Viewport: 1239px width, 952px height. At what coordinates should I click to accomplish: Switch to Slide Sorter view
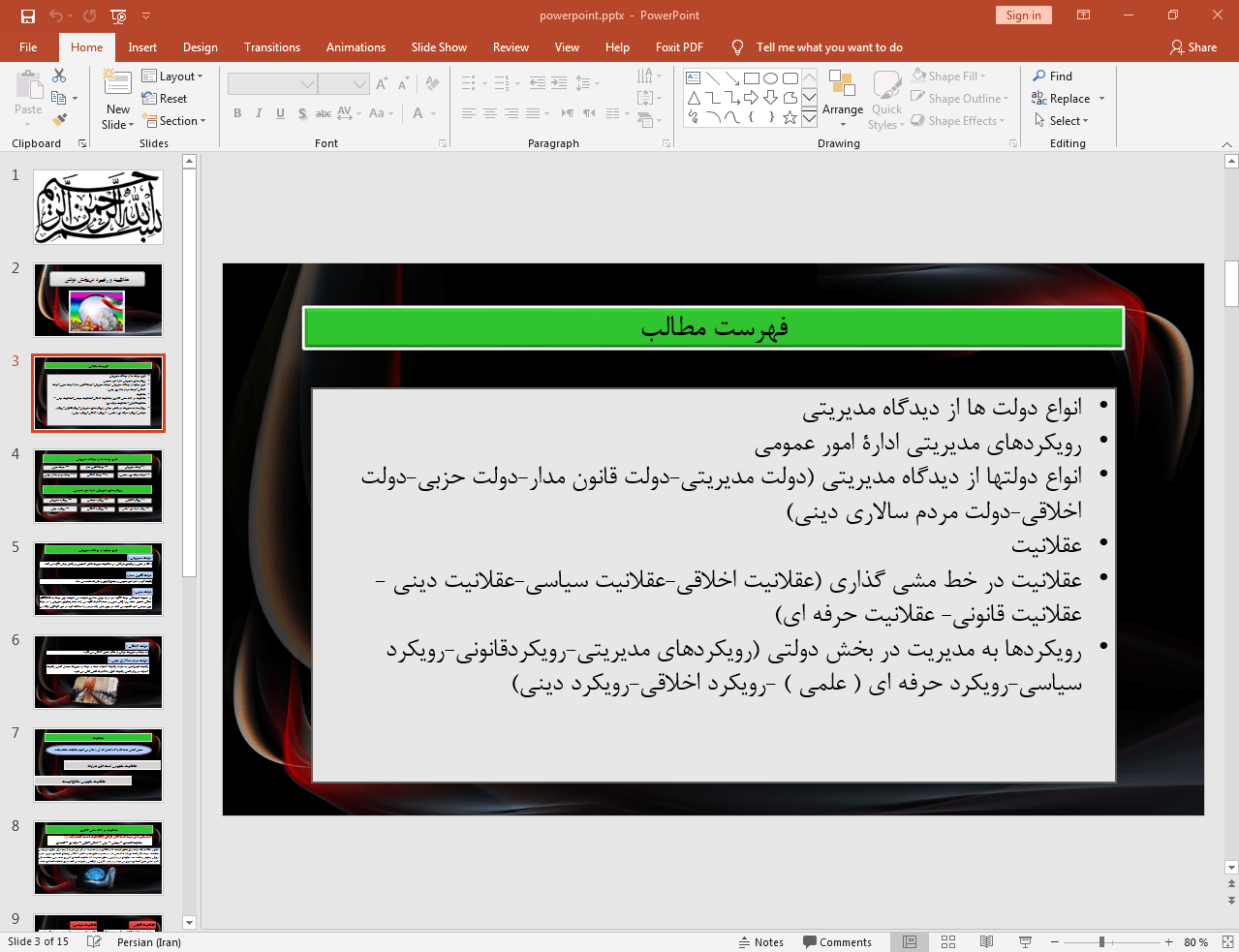[948, 941]
